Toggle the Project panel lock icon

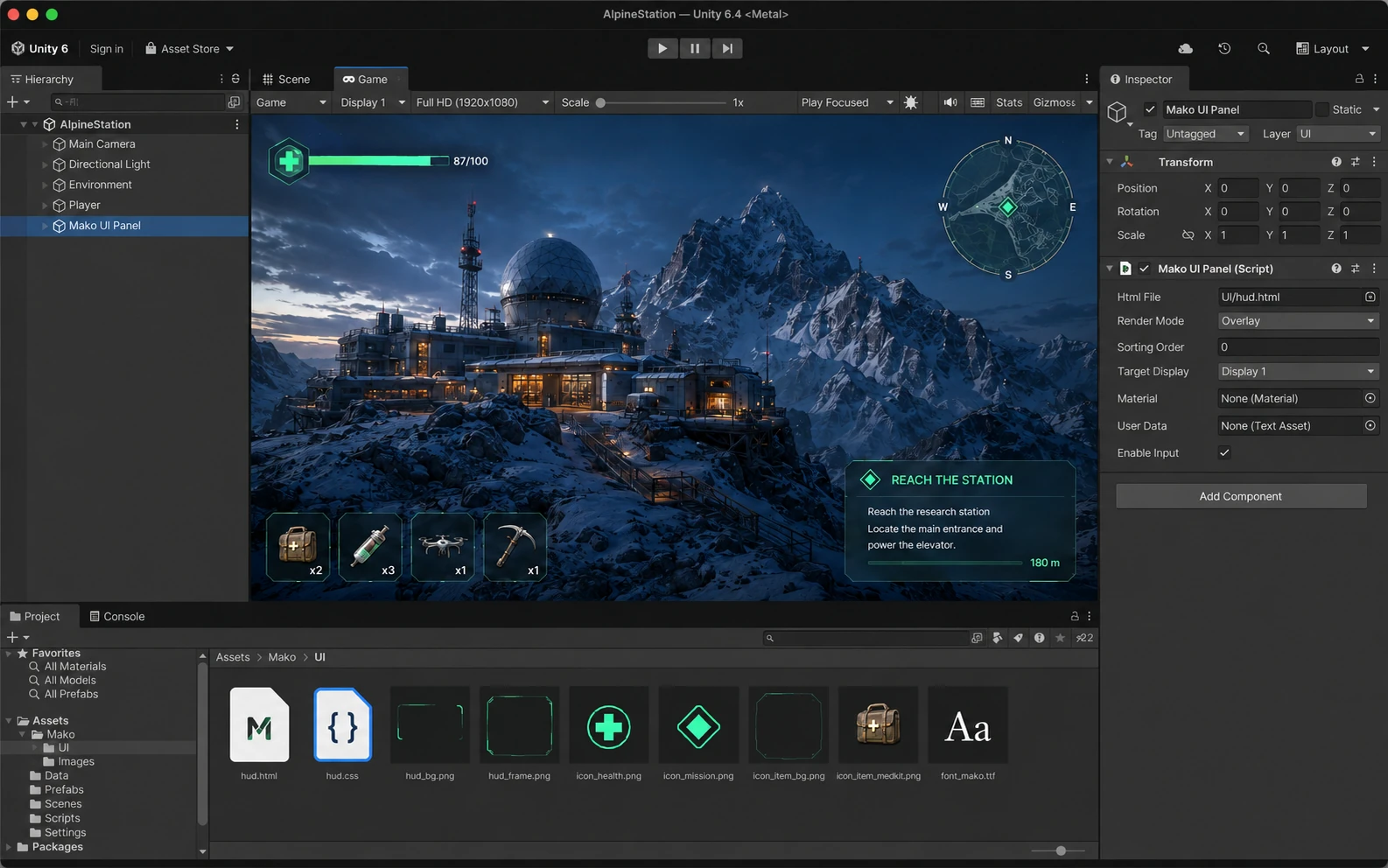[x=1075, y=616]
